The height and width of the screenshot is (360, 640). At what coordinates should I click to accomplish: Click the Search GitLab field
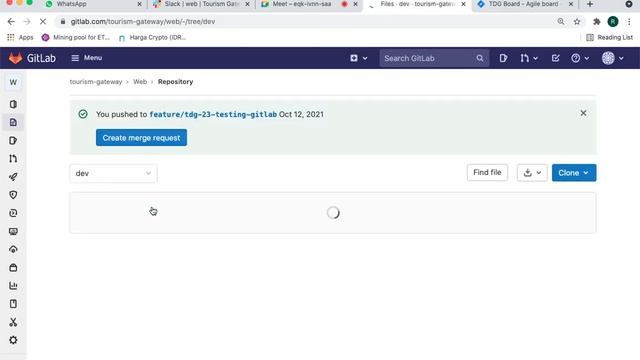click(434, 58)
